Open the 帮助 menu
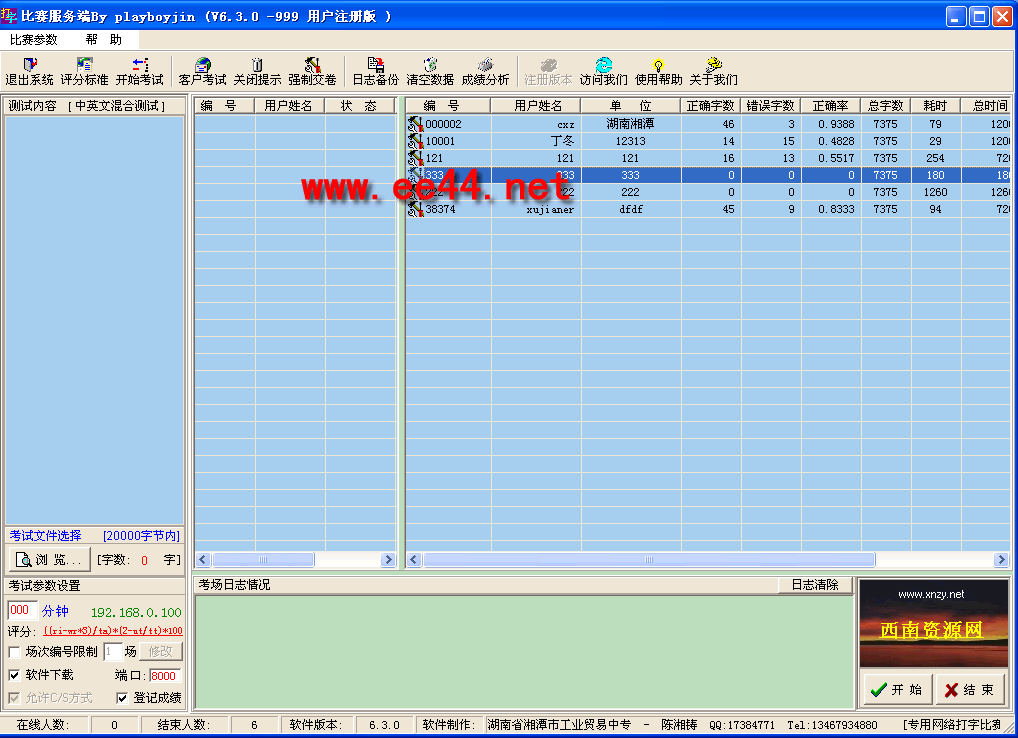Screen dimensions: 1018x738 (103, 40)
